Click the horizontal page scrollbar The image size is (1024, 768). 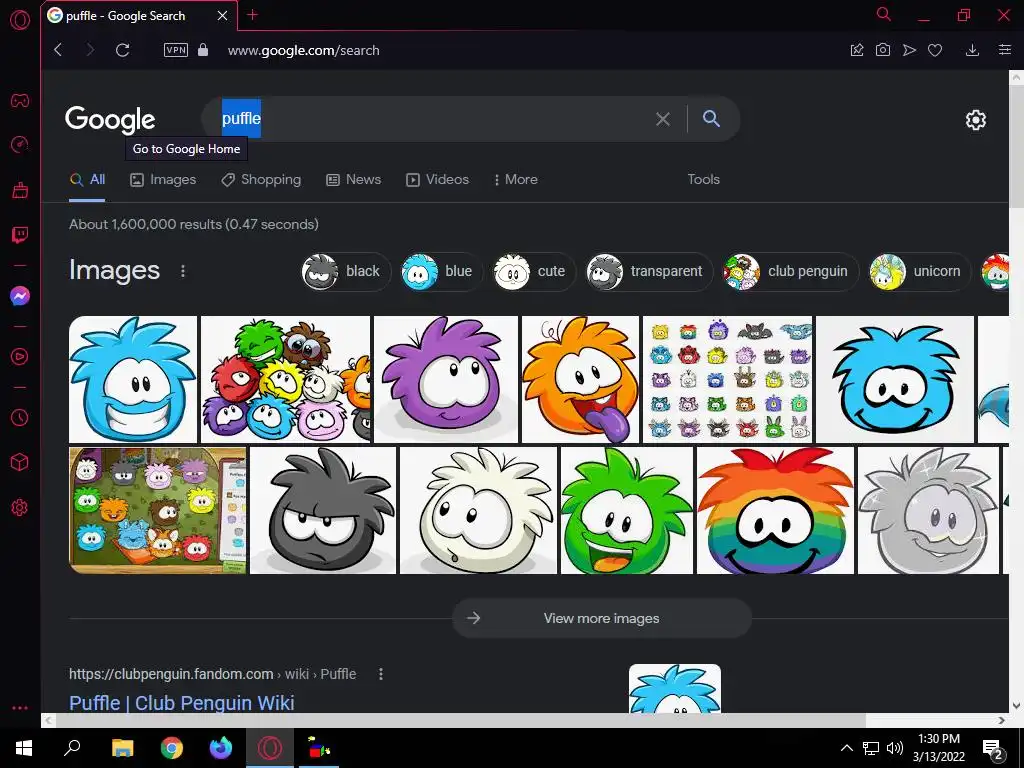(x=461, y=720)
